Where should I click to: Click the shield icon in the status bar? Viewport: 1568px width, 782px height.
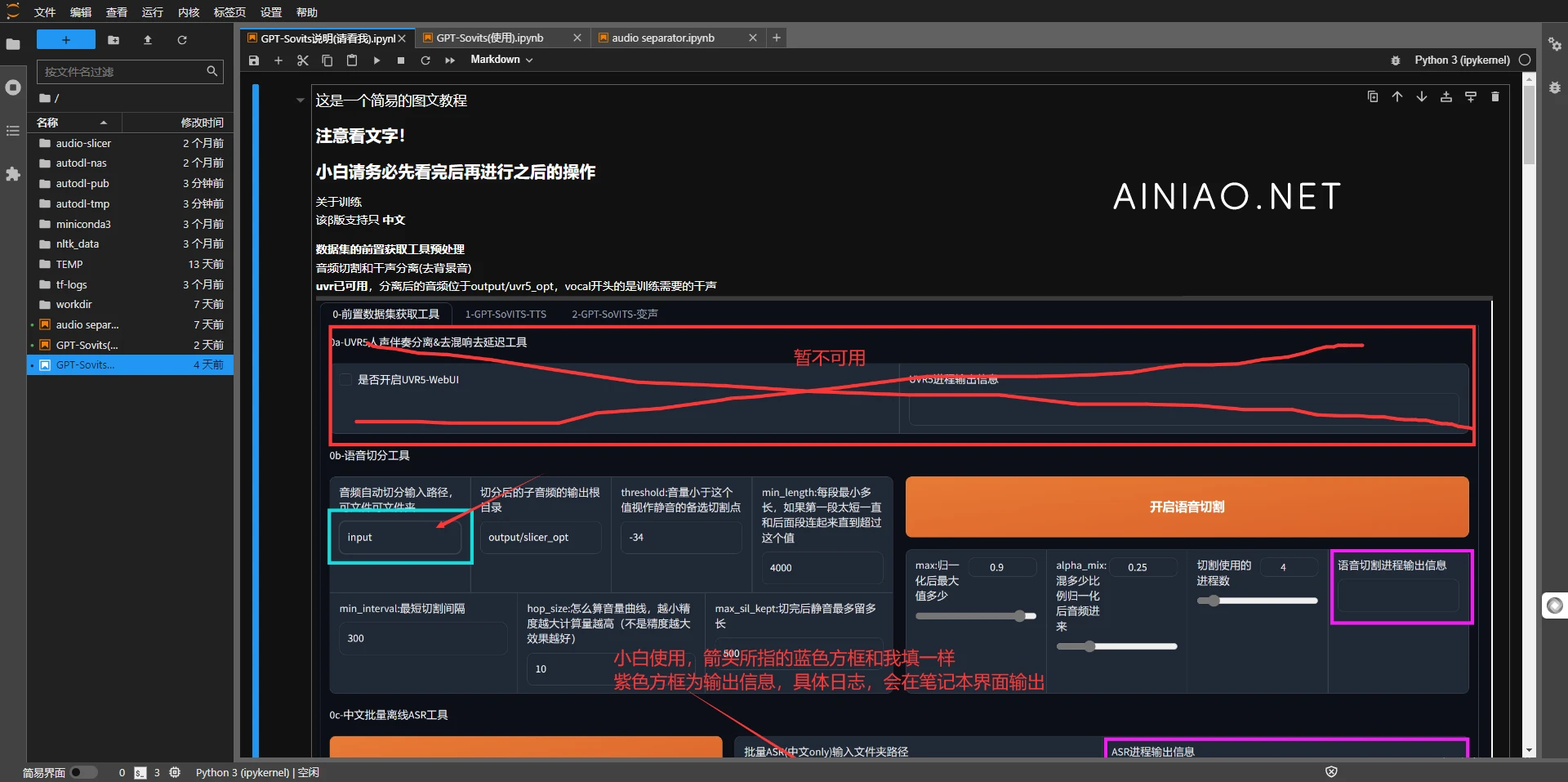1331,772
